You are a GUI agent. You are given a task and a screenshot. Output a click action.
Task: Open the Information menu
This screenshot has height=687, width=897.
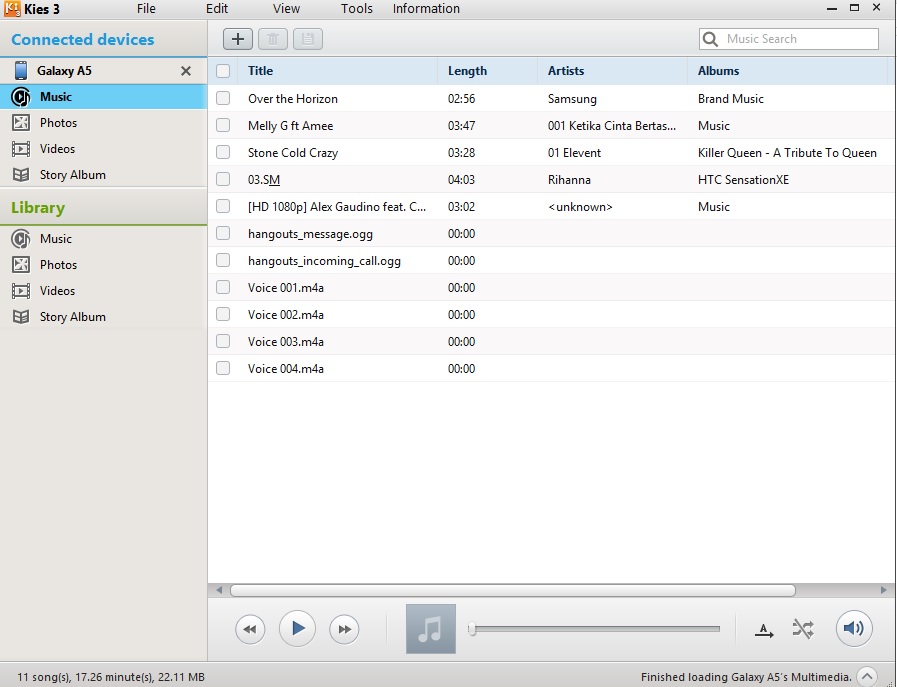coord(426,9)
